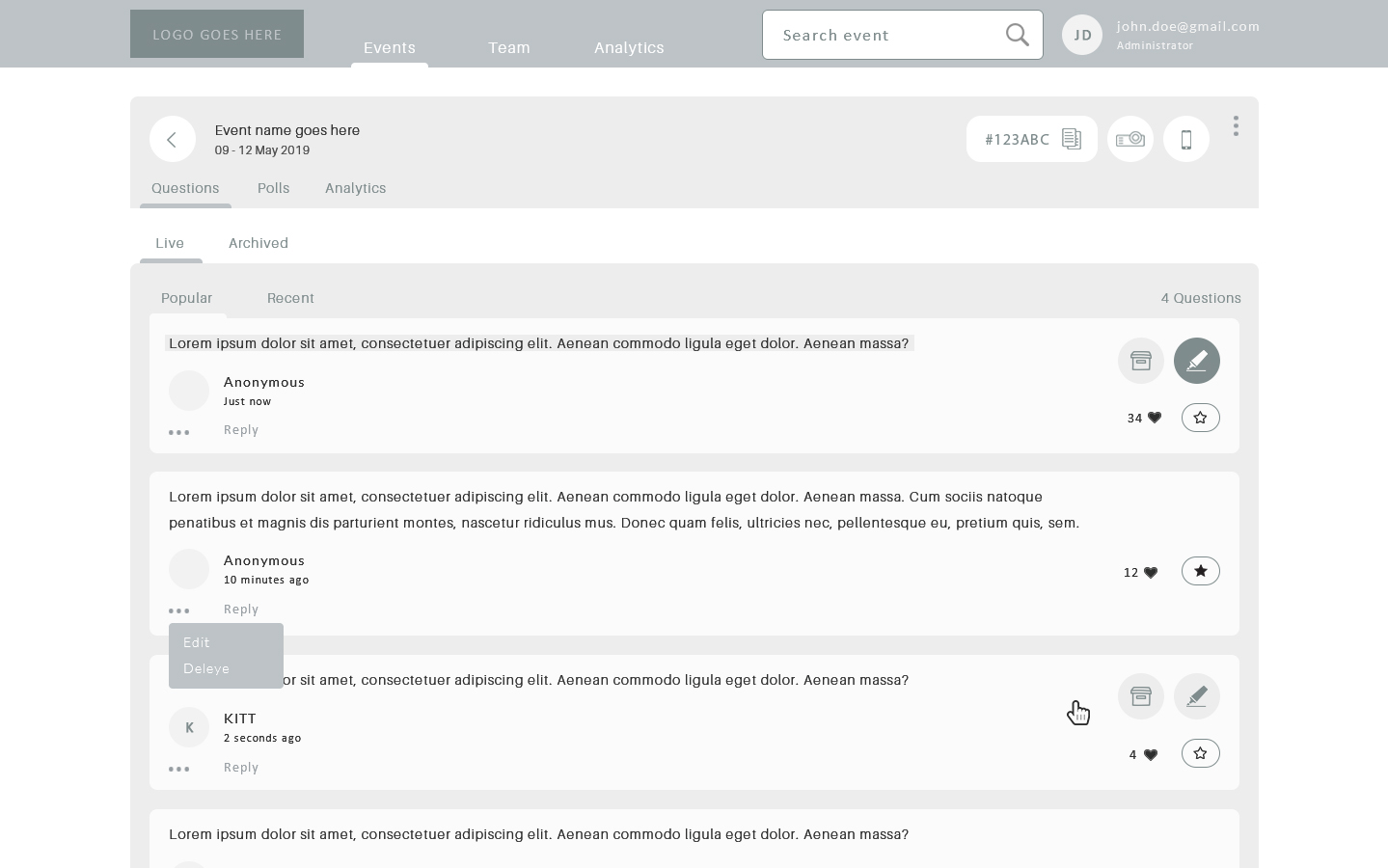Click the search magnifier icon

coord(1017,35)
